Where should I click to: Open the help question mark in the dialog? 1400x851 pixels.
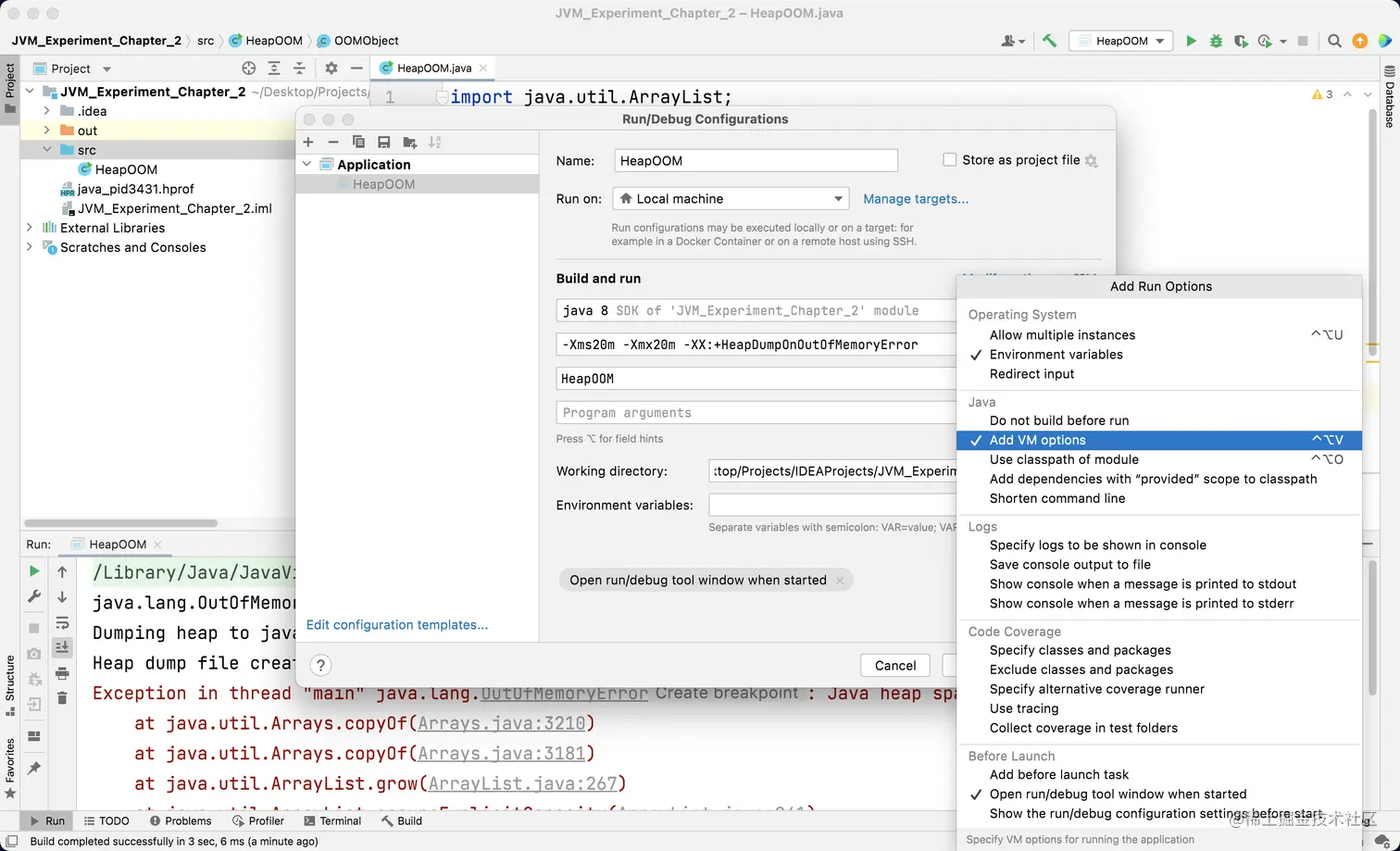point(320,665)
